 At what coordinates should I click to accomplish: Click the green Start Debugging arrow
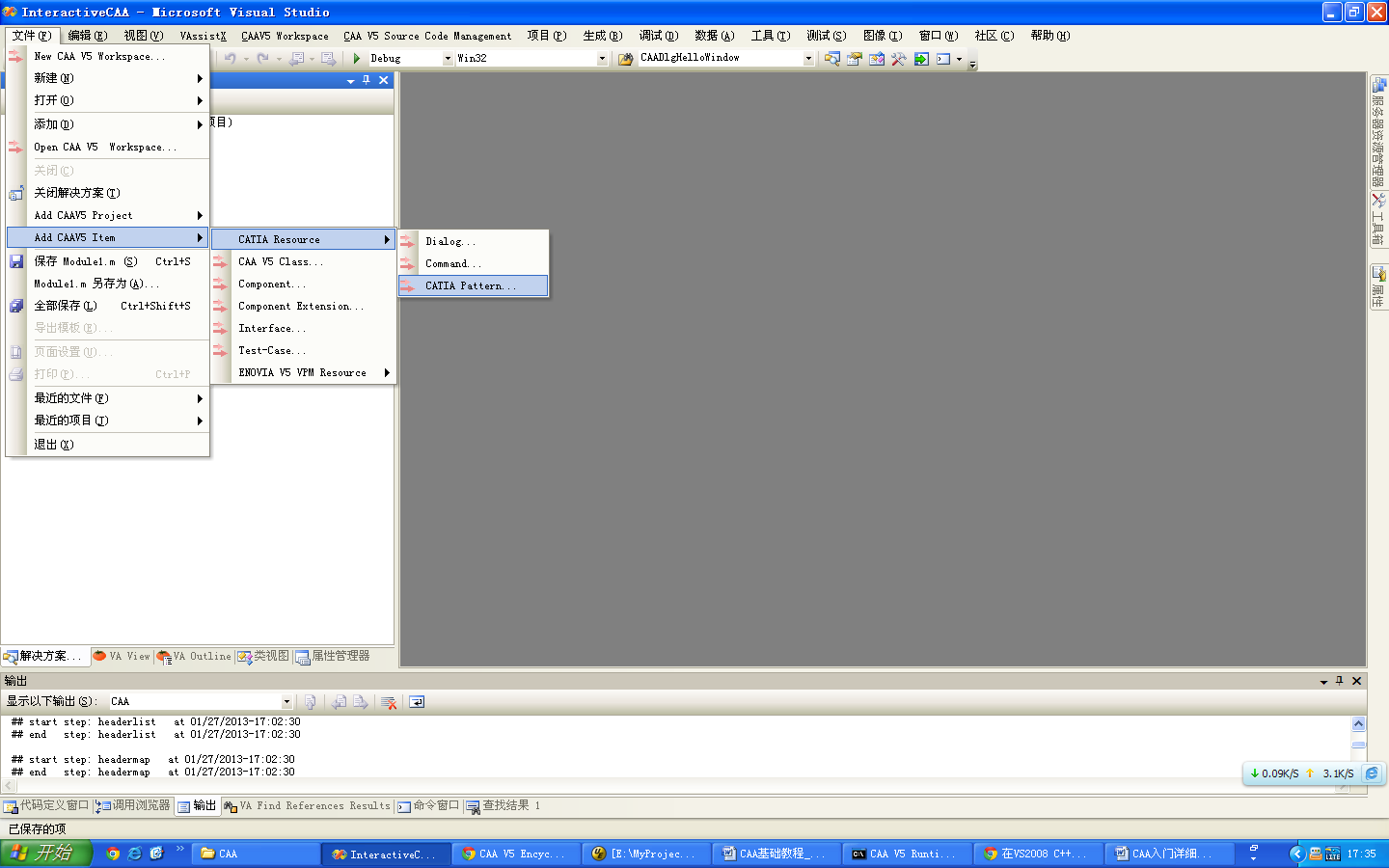click(357, 59)
